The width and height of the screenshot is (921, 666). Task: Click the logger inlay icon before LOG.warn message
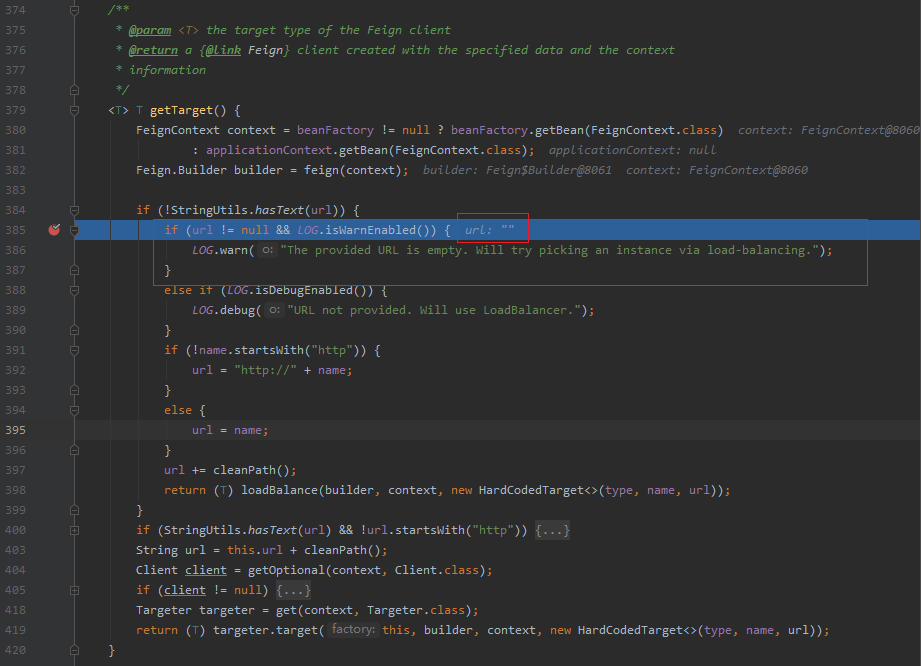[267, 250]
